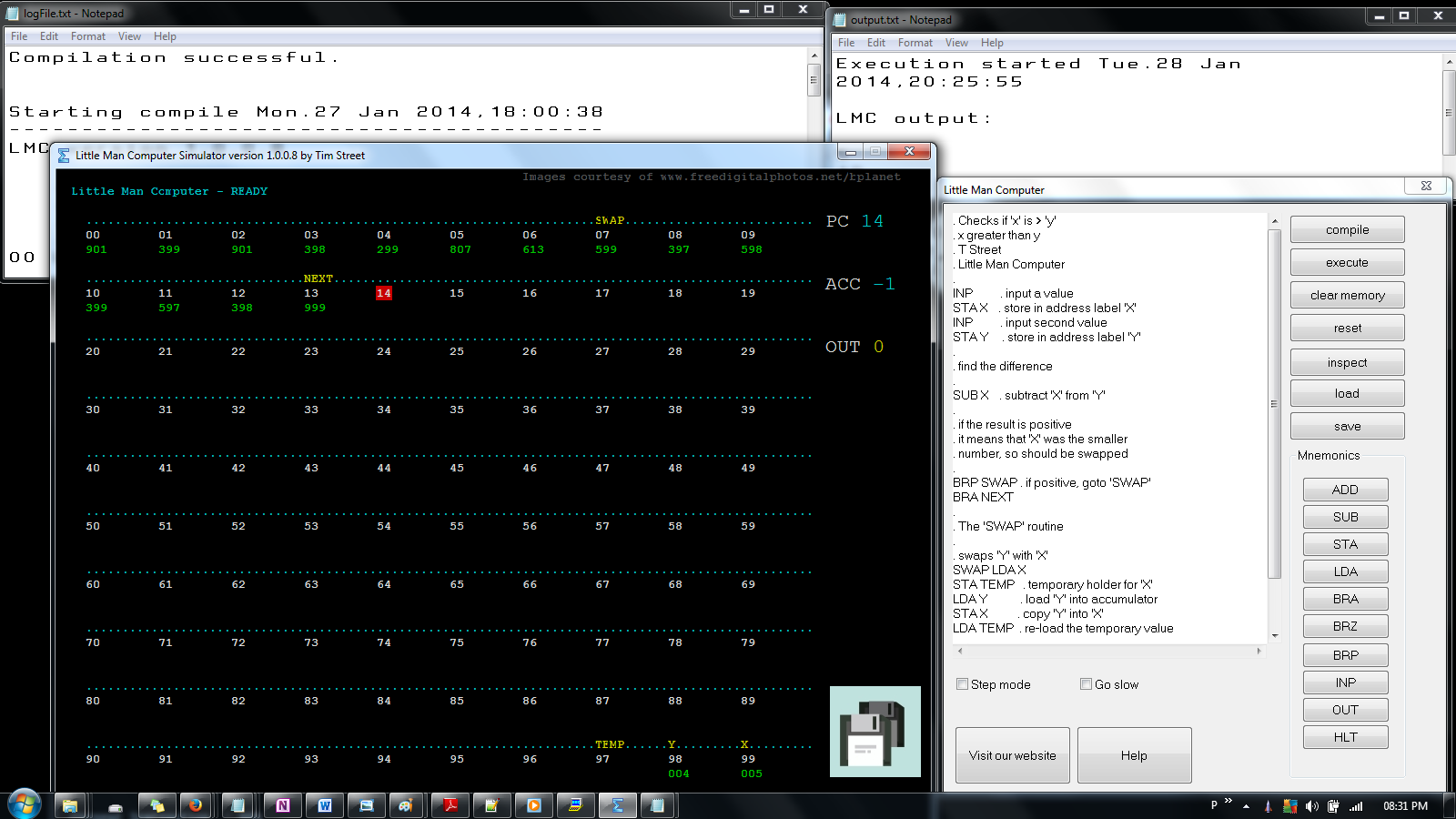This screenshot has height=819, width=1456.
Task: Open Edit menu in logFile.txt Notepad
Action: [x=49, y=36]
